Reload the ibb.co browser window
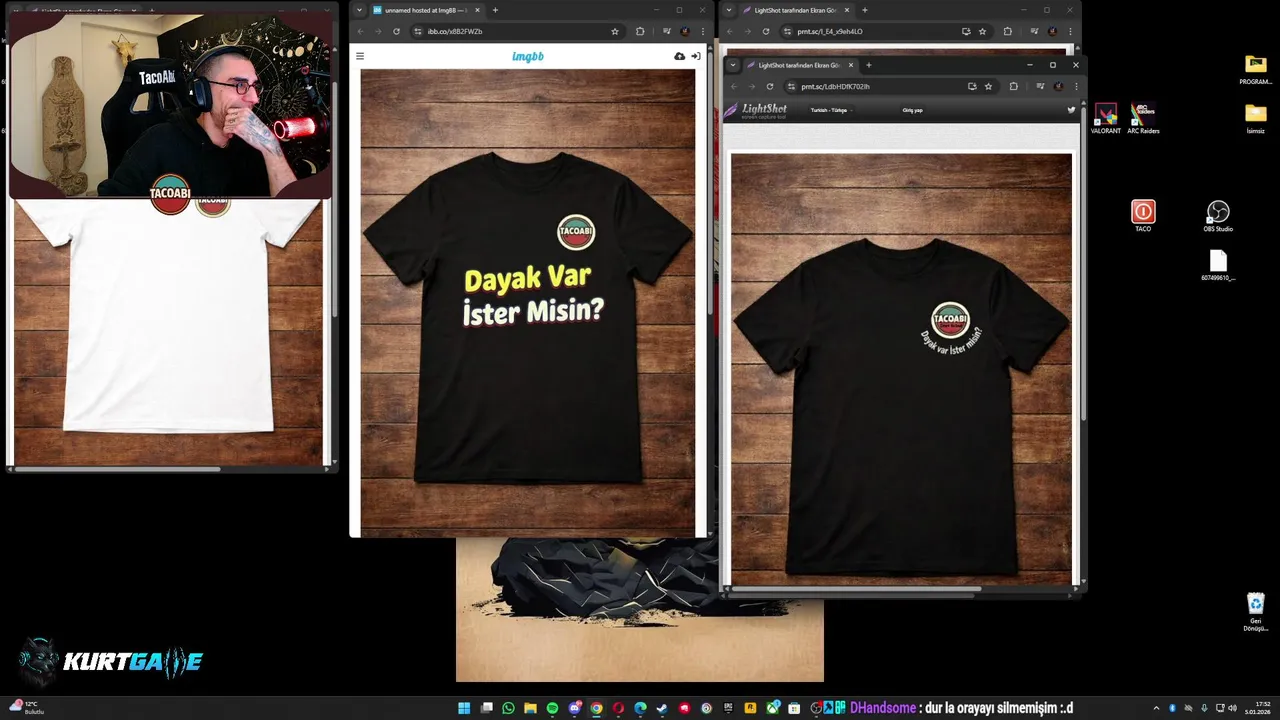1280x720 pixels. point(396,31)
